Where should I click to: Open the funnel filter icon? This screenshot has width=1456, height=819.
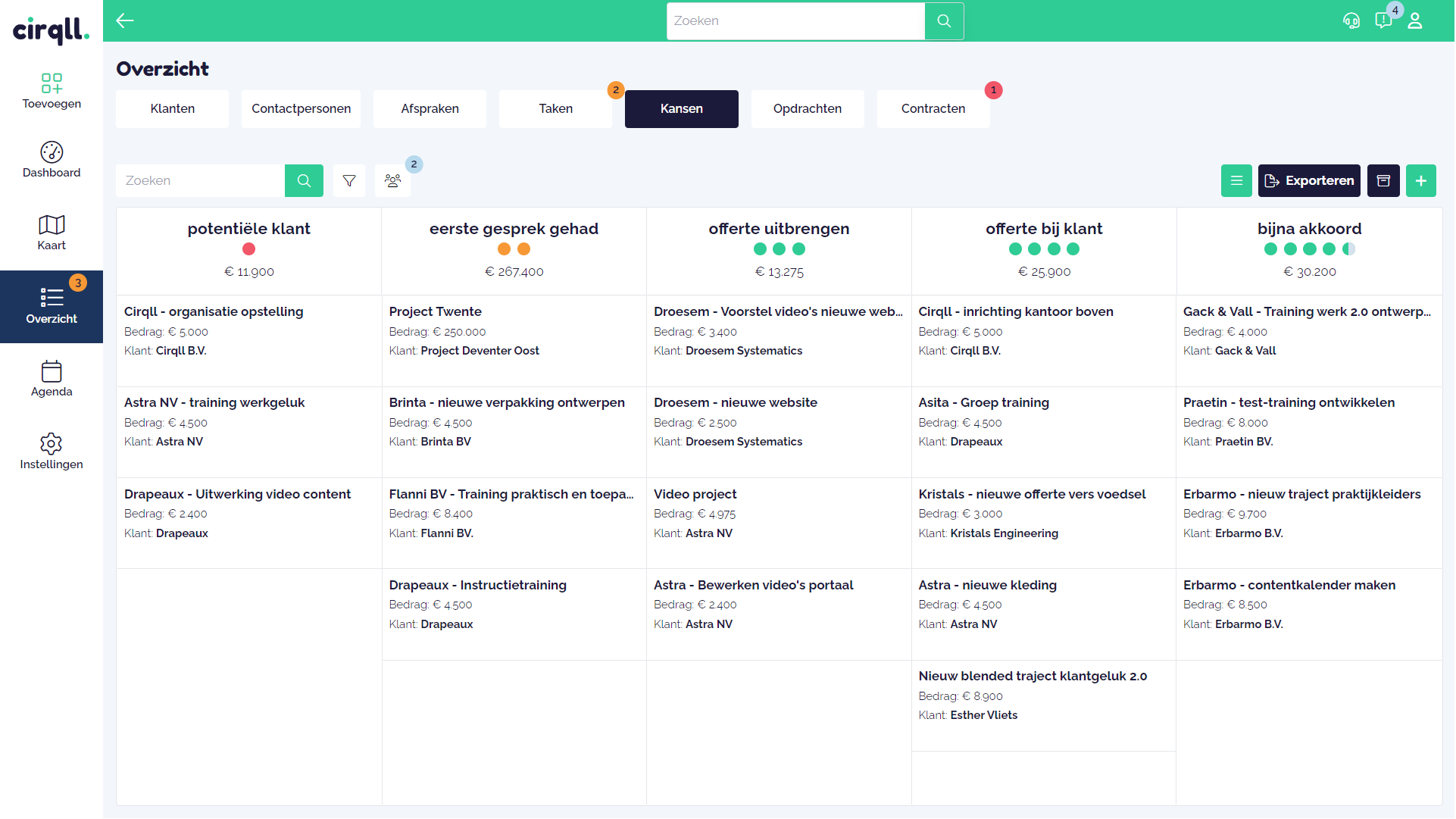[349, 180]
